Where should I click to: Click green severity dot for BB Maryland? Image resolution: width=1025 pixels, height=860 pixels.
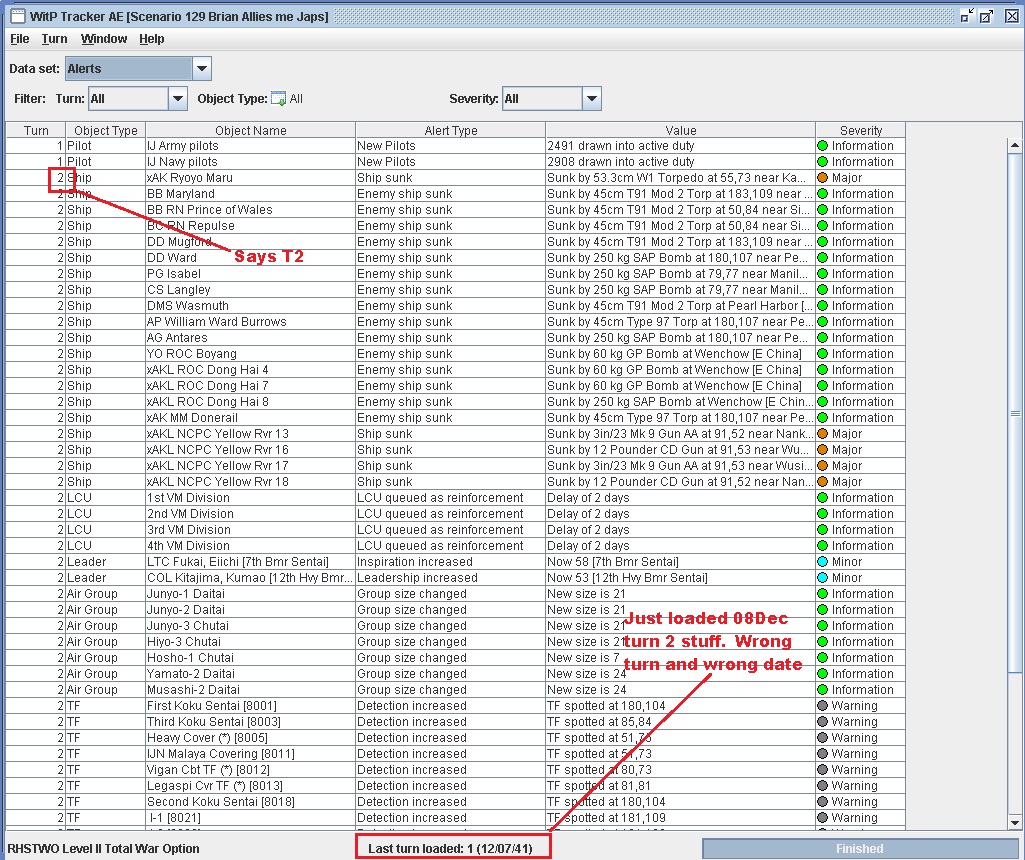822,193
